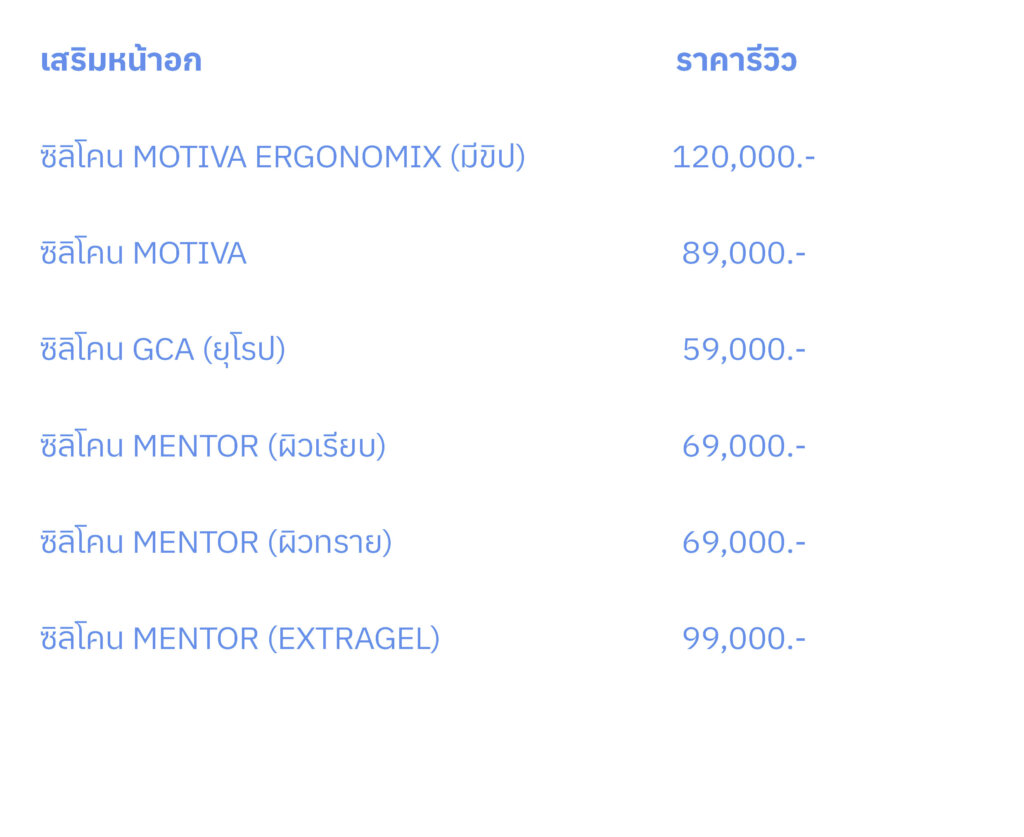1024x837 pixels.
Task: Click the 120,000.- price
Action: point(743,157)
